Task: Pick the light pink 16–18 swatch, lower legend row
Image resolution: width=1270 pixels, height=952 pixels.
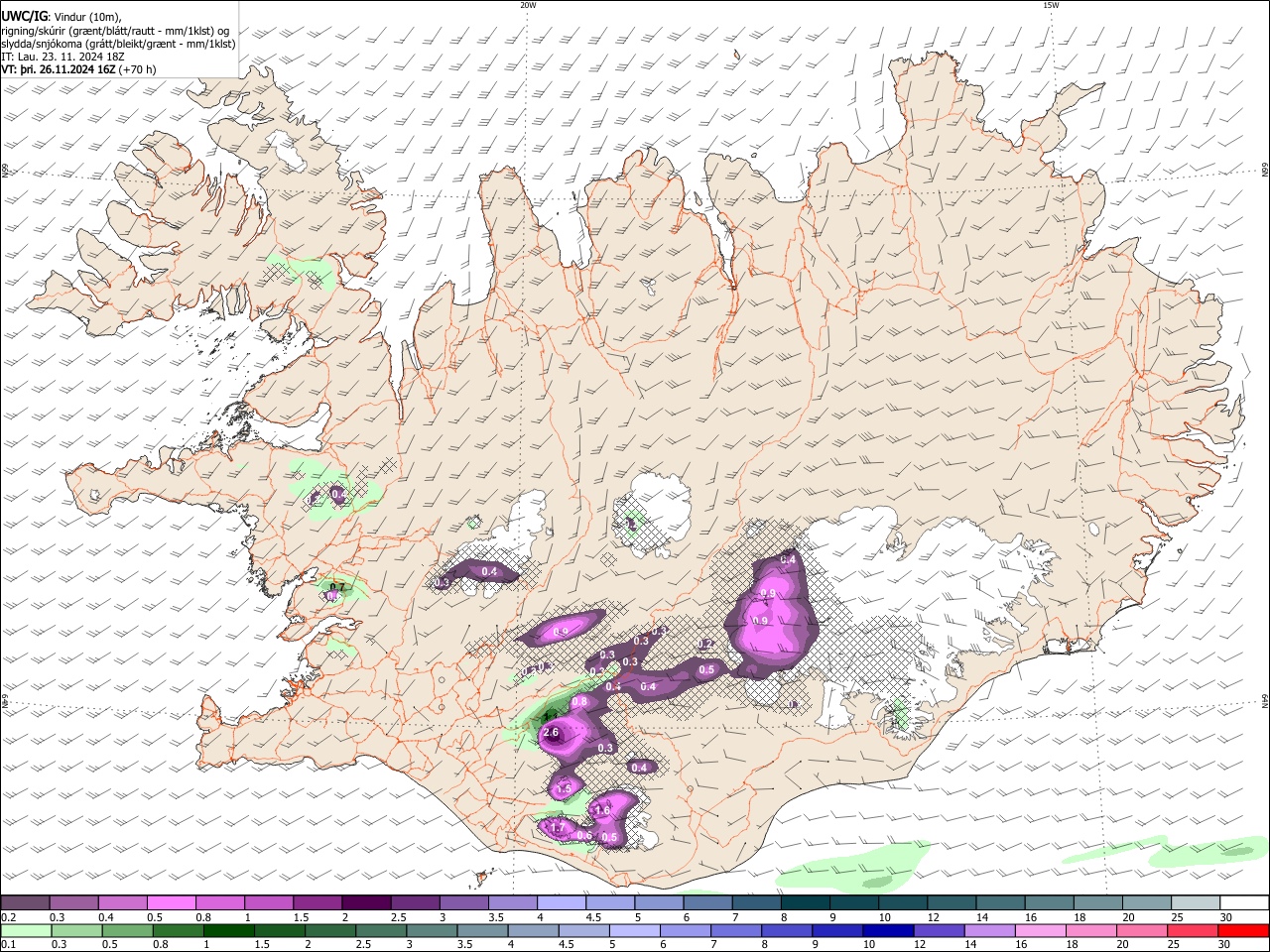Action: (1042, 930)
